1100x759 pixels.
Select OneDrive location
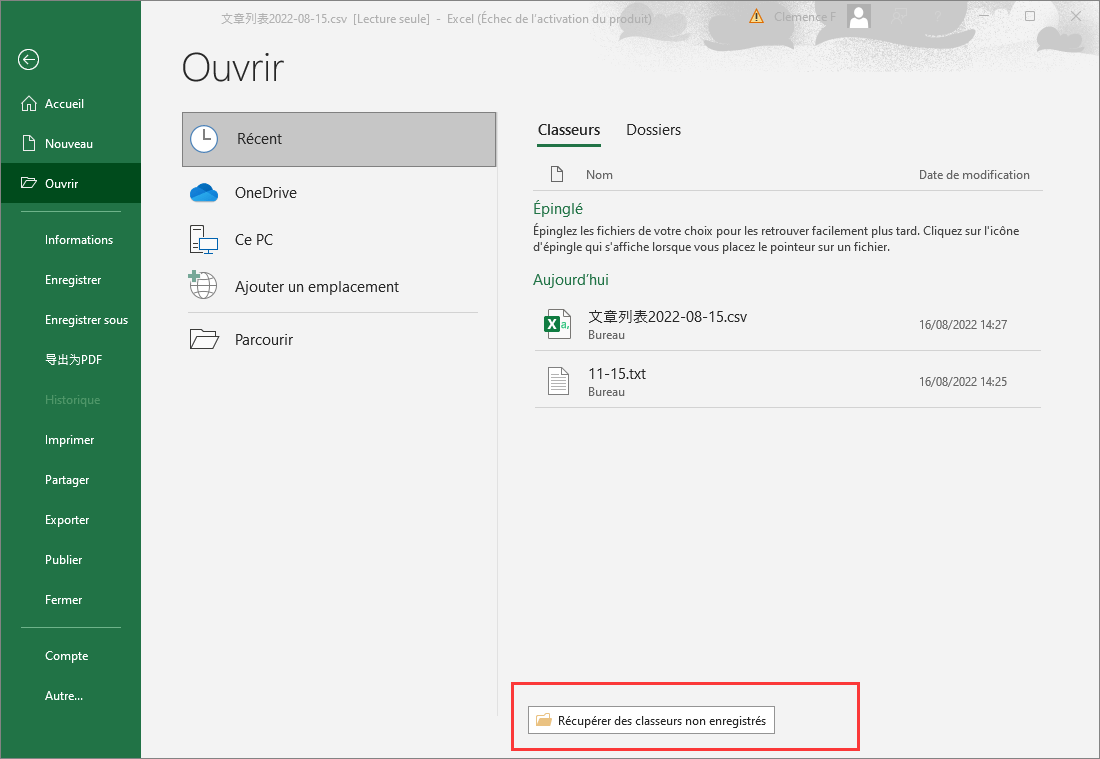339,193
